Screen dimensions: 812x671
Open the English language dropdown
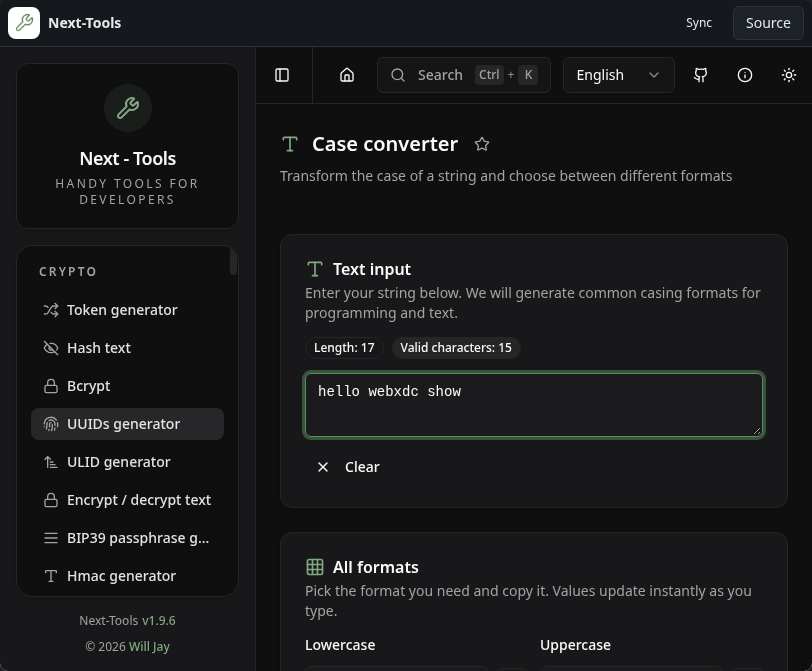coord(618,75)
